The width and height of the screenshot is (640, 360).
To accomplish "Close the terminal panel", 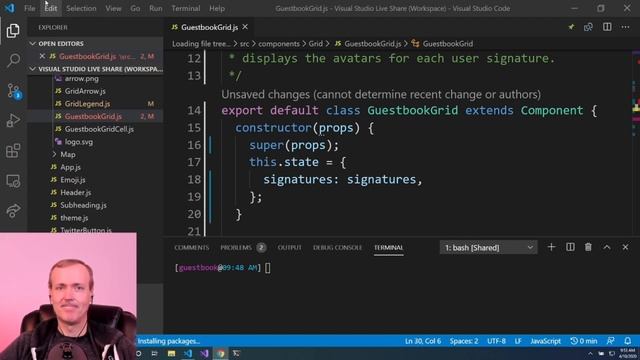I will [x=625, y=247].
